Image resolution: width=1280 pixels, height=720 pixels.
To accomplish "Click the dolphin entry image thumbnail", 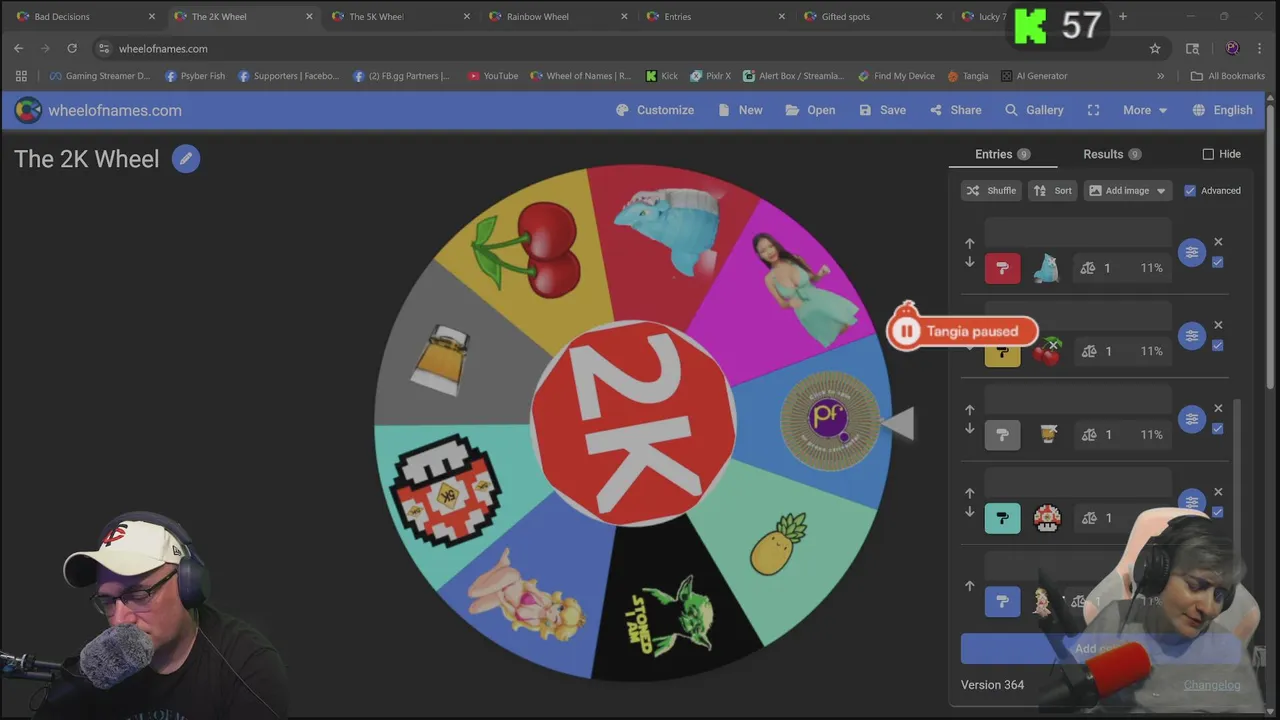I will [x=1046, y=268].
